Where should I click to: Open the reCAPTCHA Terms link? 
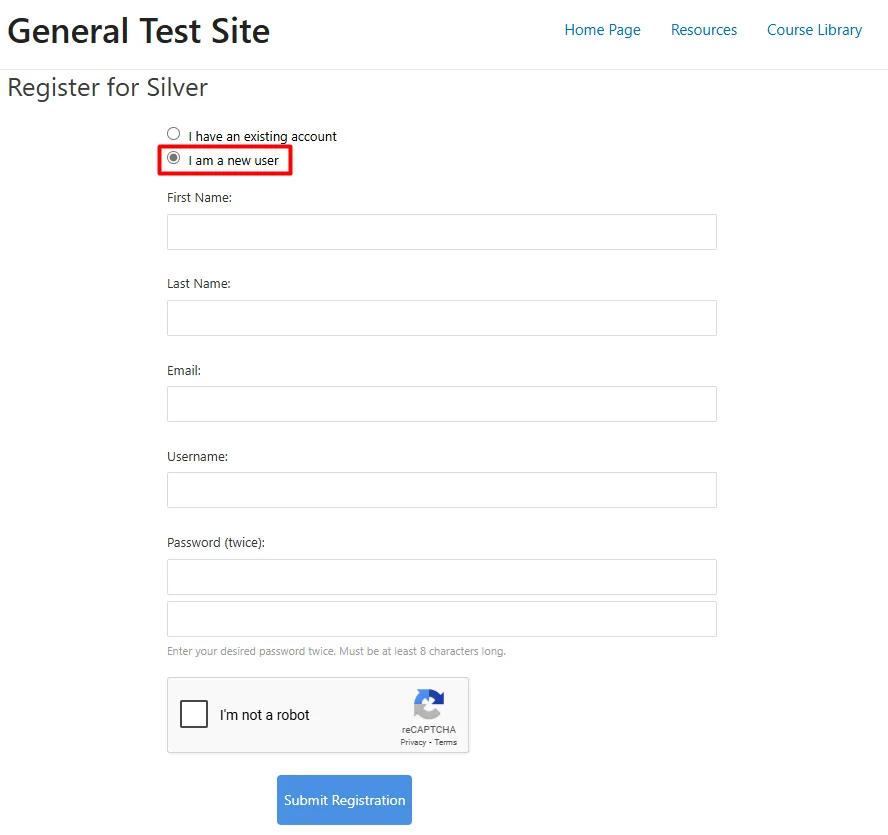pos(445,742)
